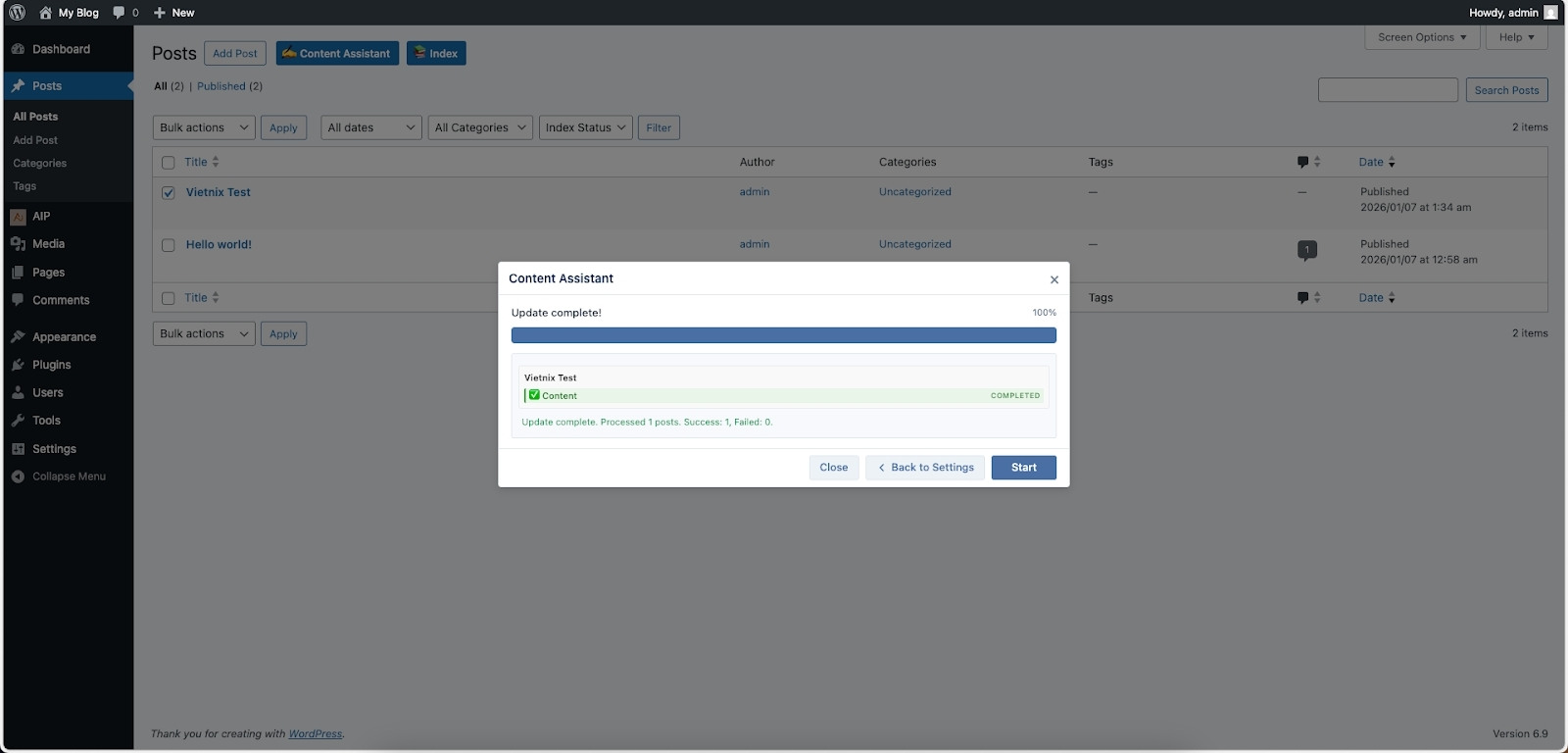The height and width of the screenshot is (753, 1568).
Task: Click the comment count bubble for Hello world!
Action: click(1306, 250)
